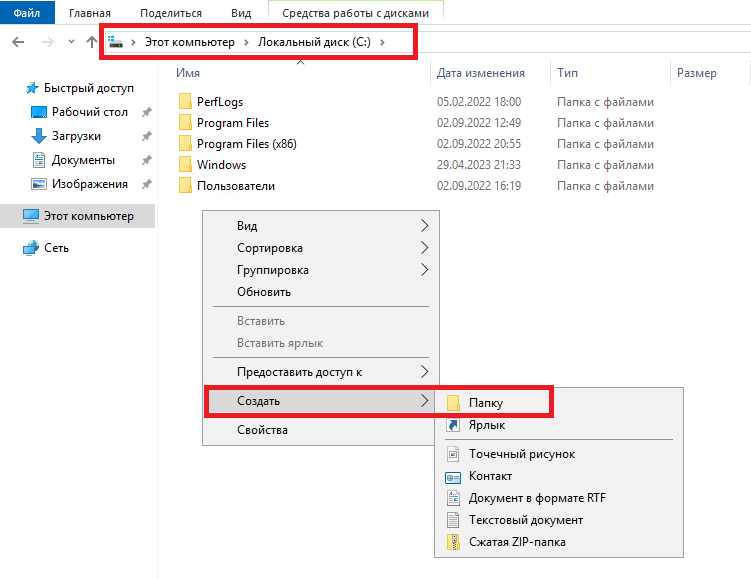This screenshot has width=751, height=579.
Task: Switch to the Главная ribbon tab
Action: coord(90,13)
